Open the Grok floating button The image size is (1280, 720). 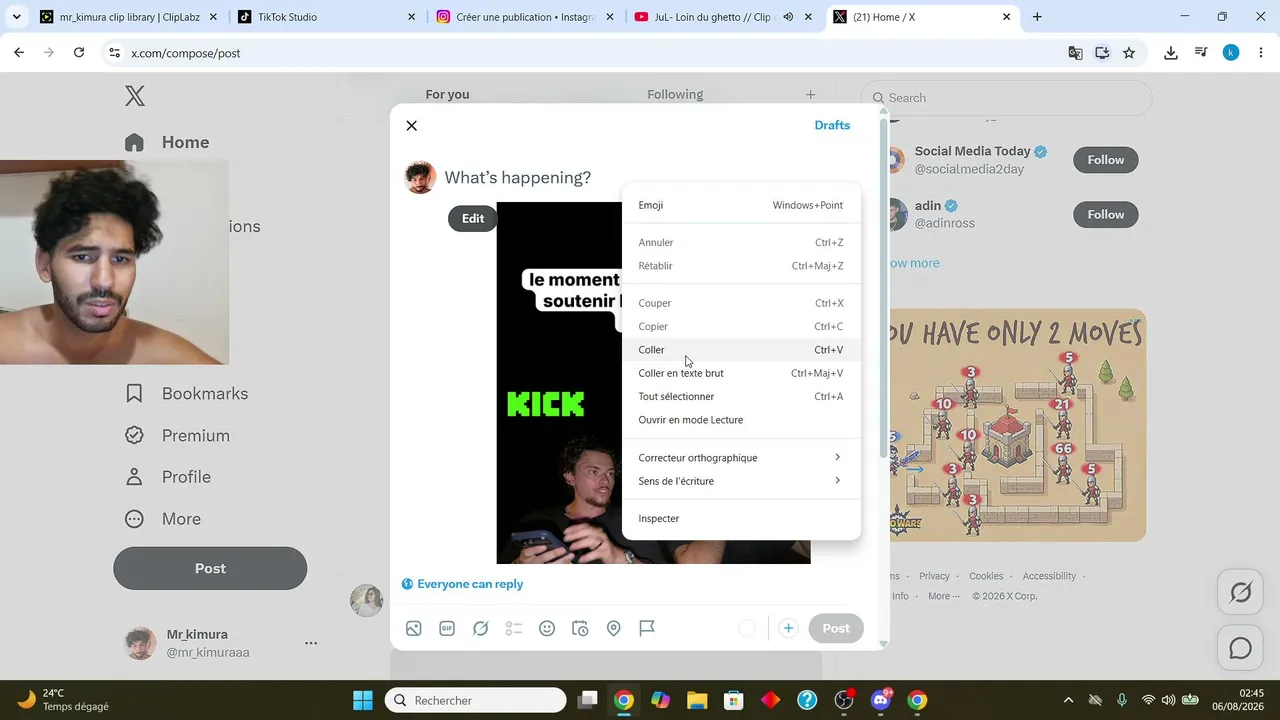[1241, 593]
